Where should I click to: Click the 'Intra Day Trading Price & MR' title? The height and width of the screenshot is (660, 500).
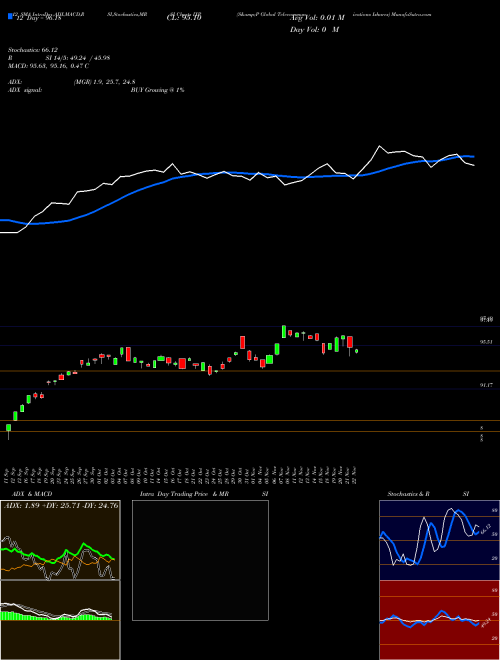(184, 494)
